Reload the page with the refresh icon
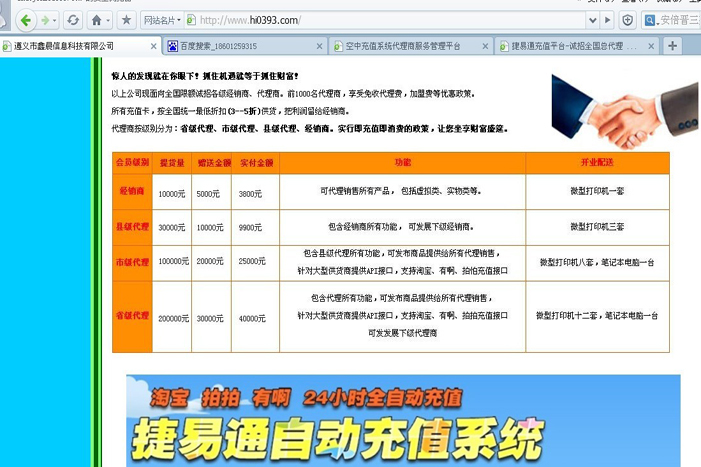This screenshot has width=701, height=467. tap(73, 20)
